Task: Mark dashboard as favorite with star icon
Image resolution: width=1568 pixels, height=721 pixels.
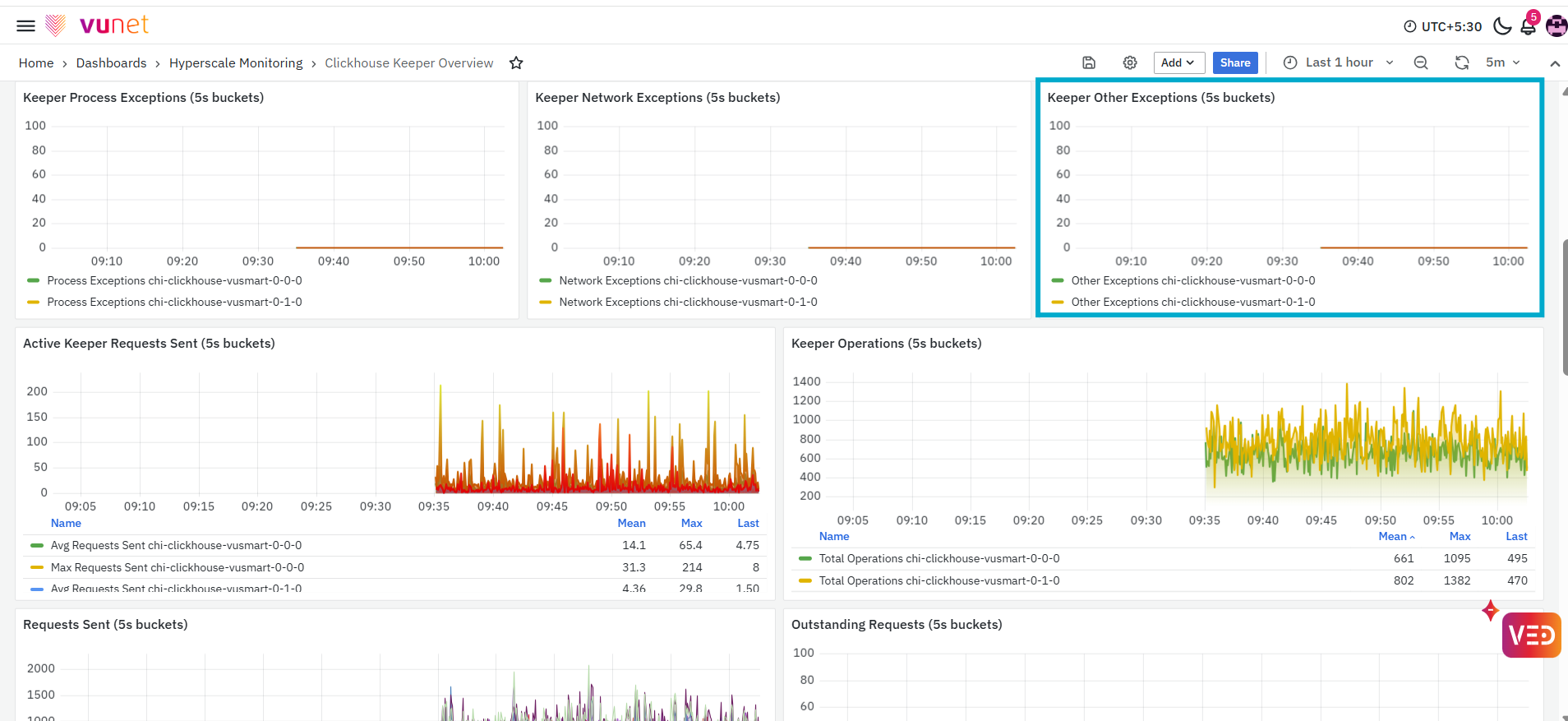Action: pyautogui.click(x=516, y=63)
